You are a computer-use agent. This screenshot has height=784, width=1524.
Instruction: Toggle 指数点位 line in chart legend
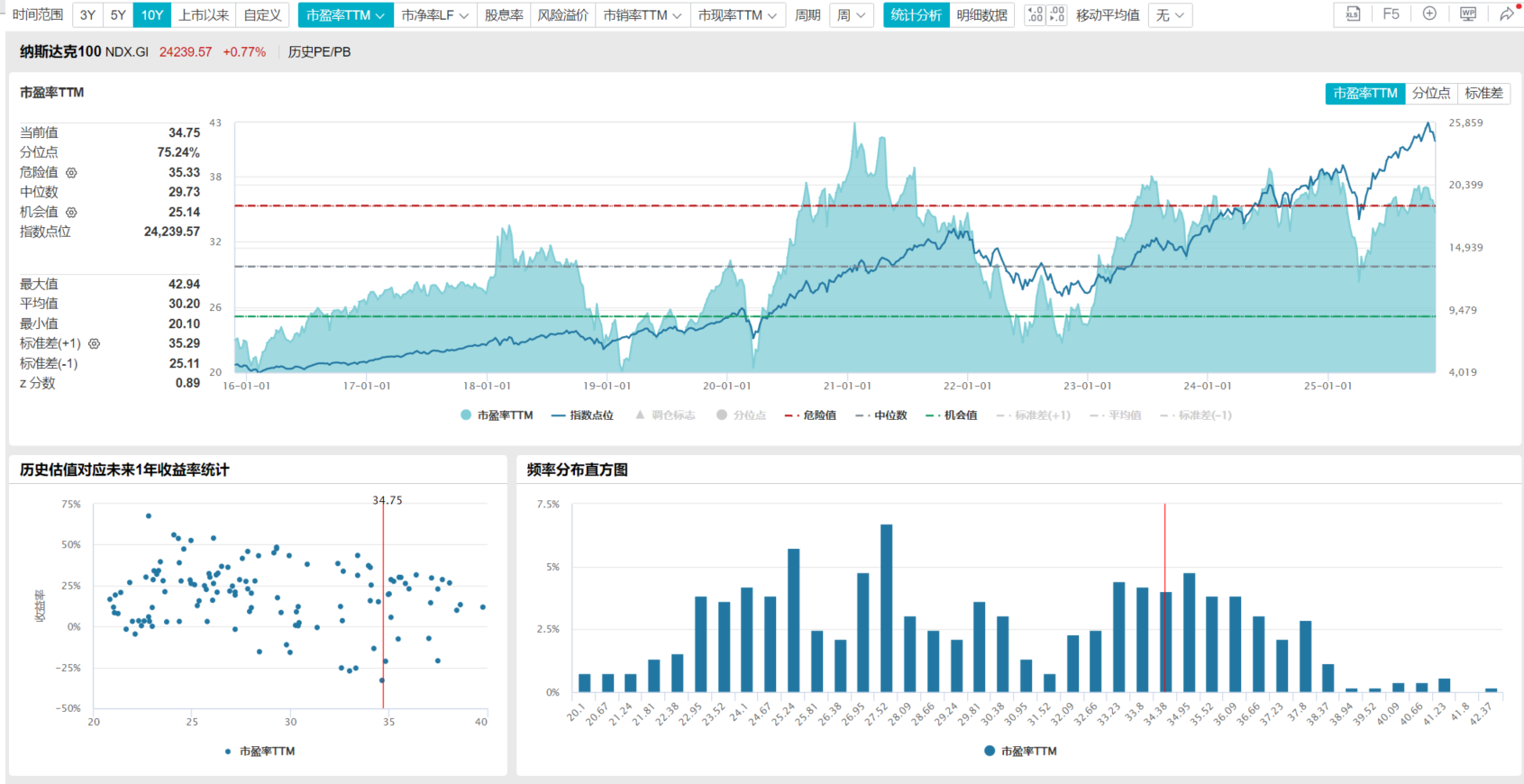[x=582, y=415]
